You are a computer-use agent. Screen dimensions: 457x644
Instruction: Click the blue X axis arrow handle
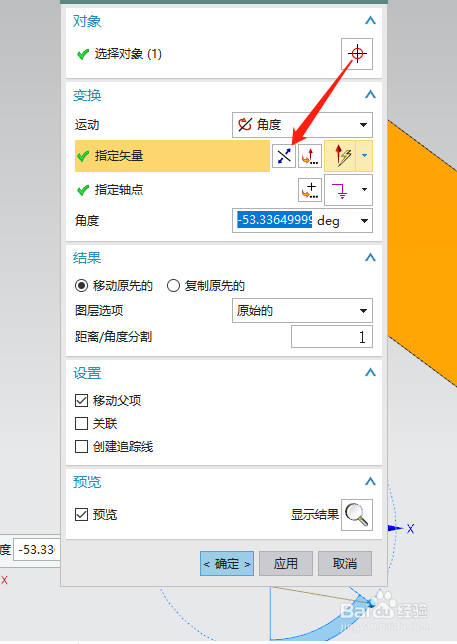395,528
